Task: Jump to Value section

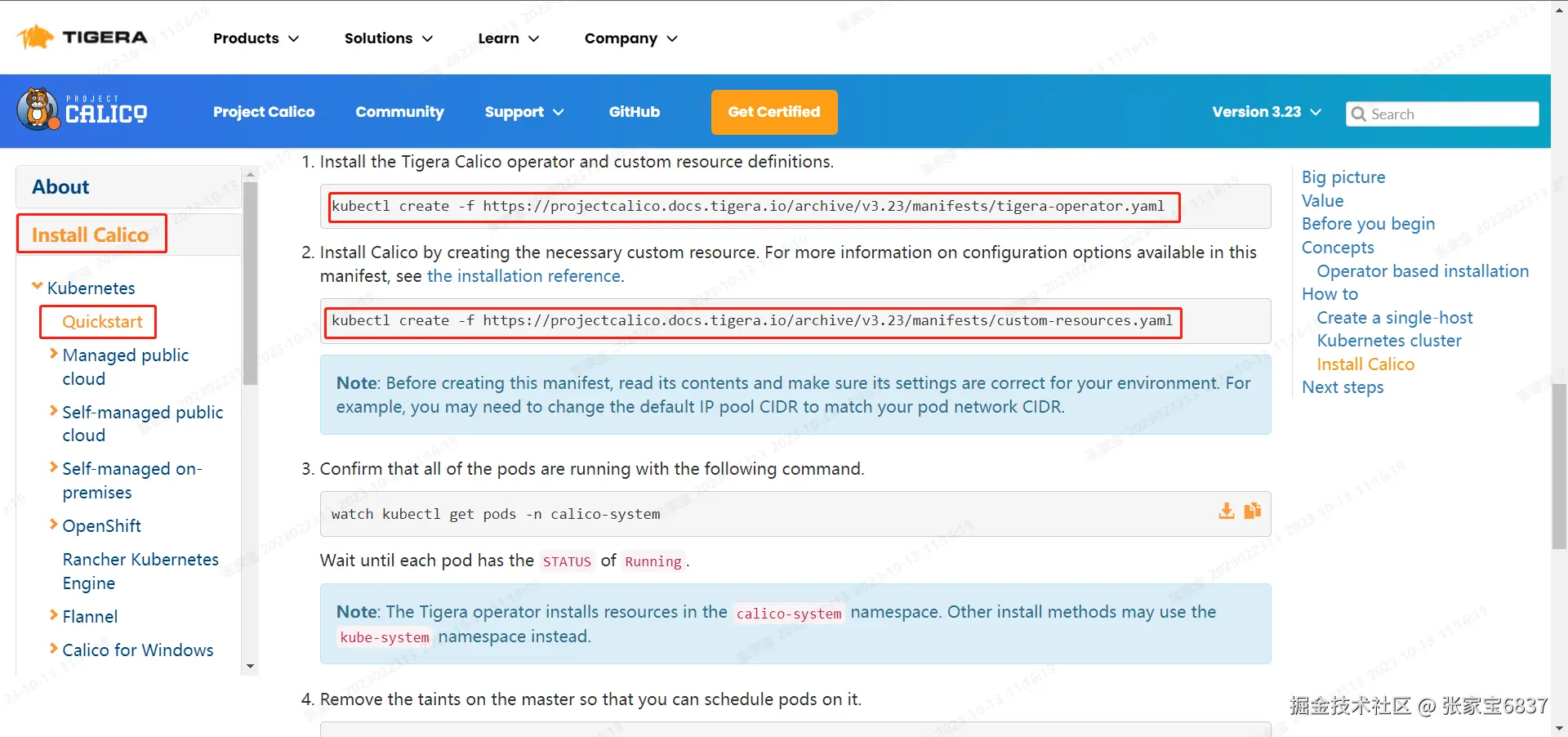Action: pos(1322,201)
